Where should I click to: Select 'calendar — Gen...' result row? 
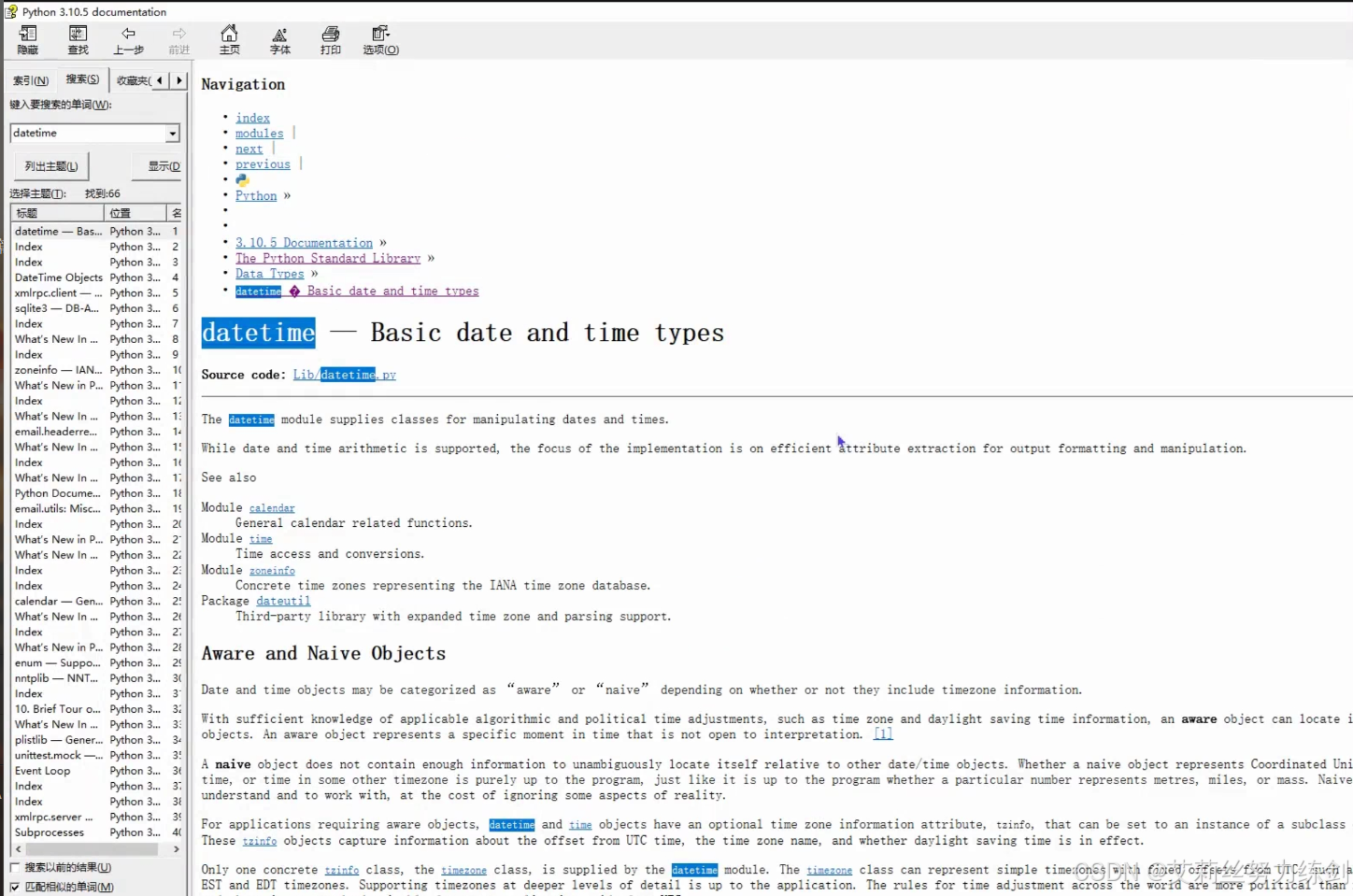[96, 601]
